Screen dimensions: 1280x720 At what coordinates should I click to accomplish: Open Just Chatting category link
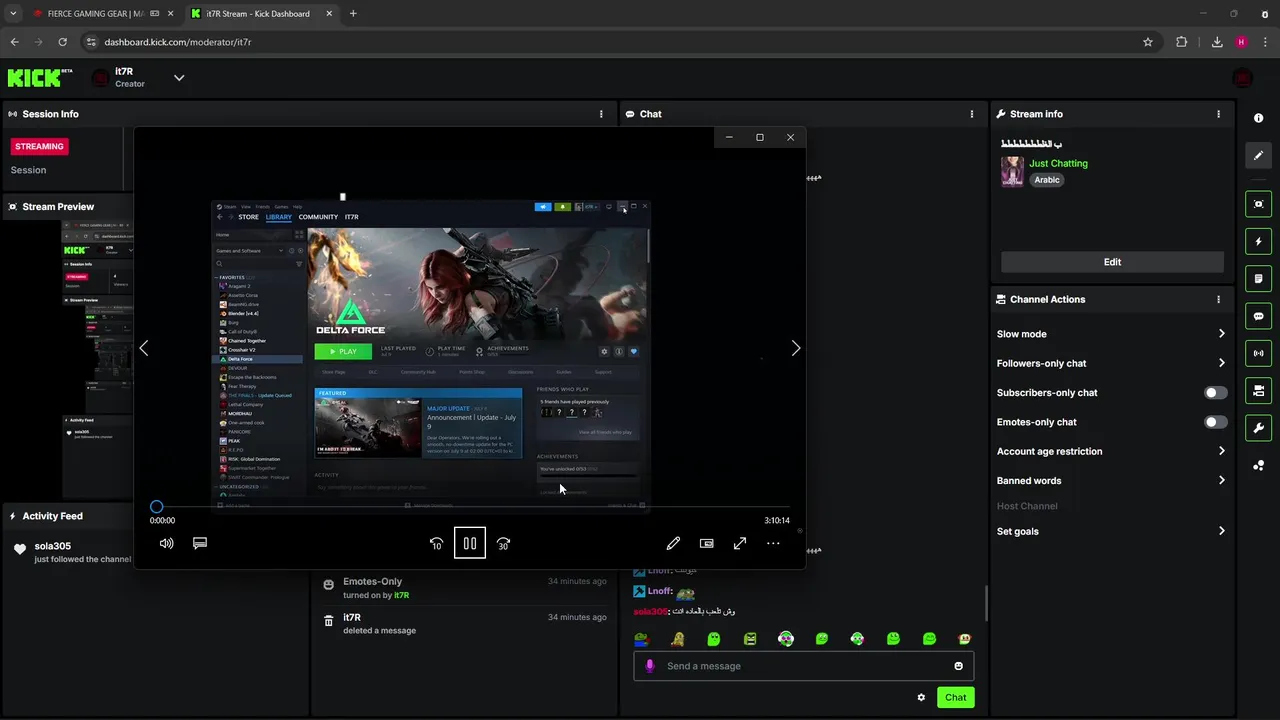(1058, 163)
